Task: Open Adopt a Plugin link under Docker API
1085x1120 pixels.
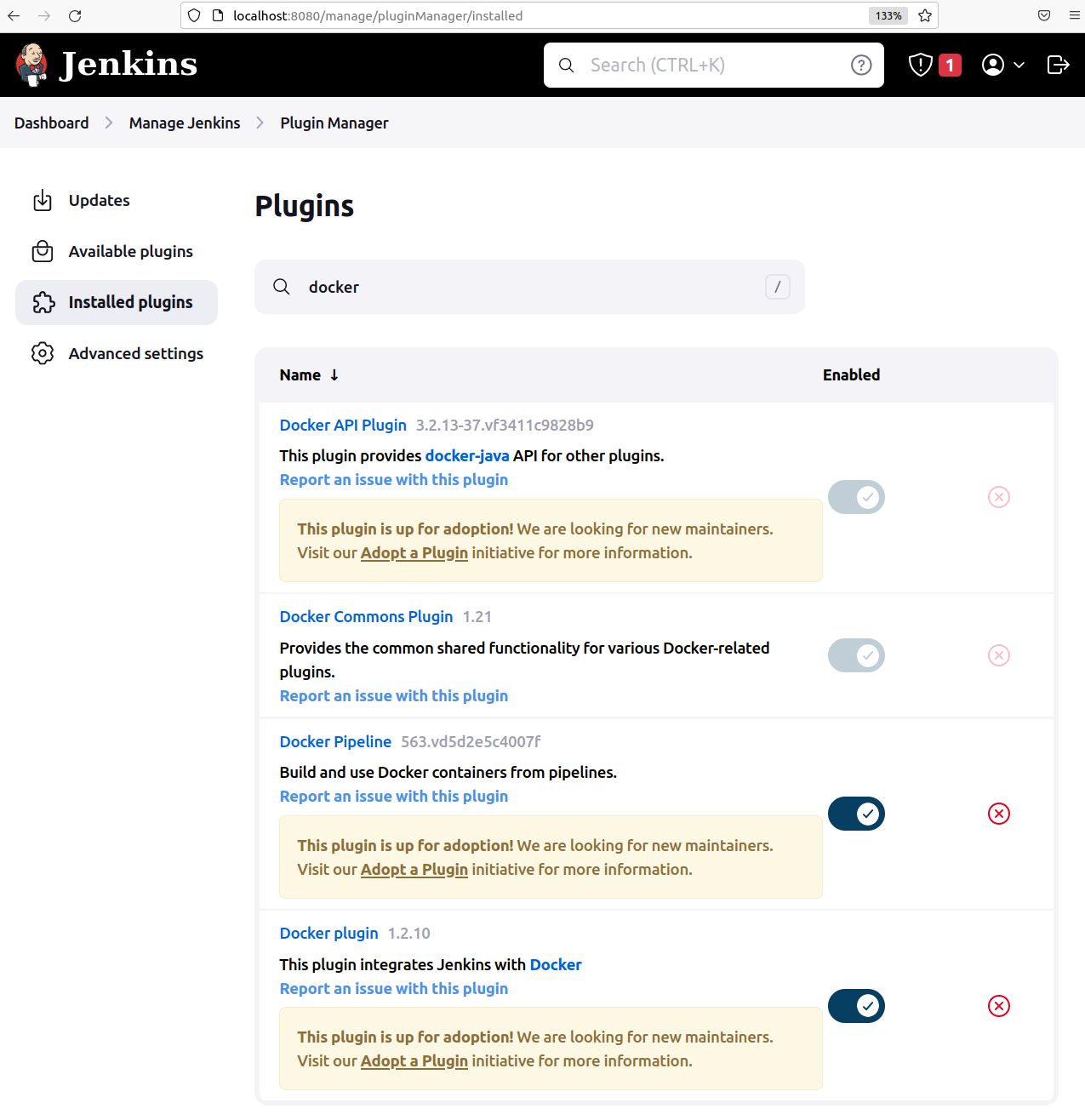Action: coord(414,553)
